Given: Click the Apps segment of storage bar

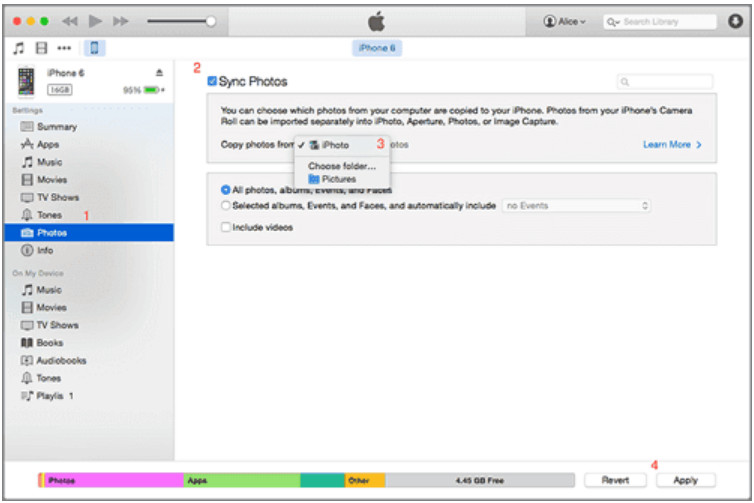Looking at the screenshot, I should (x=242, y=480).
